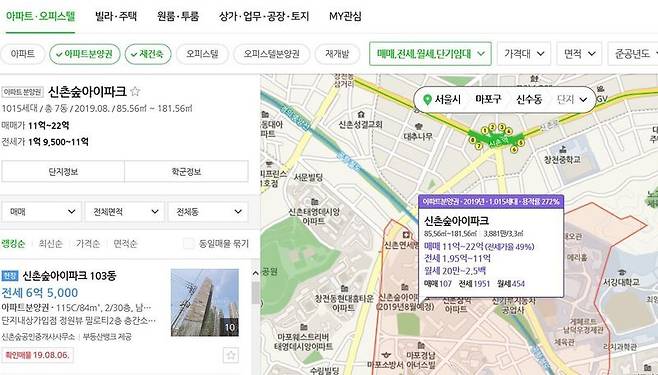Screen dimensions: 658x375
Task: Switch to the 원룸·투룸 tab
Action: 178,16
